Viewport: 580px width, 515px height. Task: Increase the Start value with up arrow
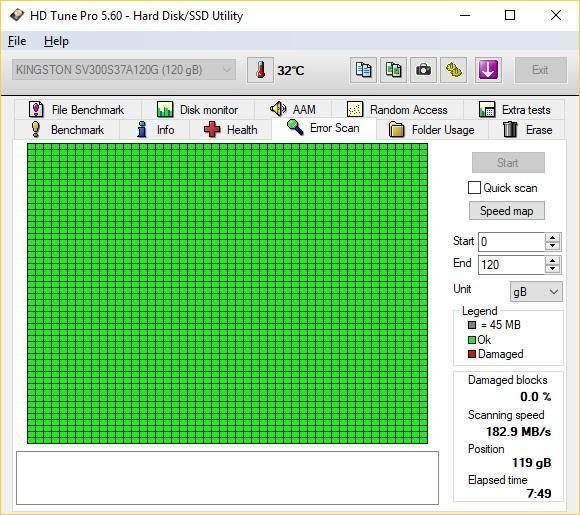552,238
